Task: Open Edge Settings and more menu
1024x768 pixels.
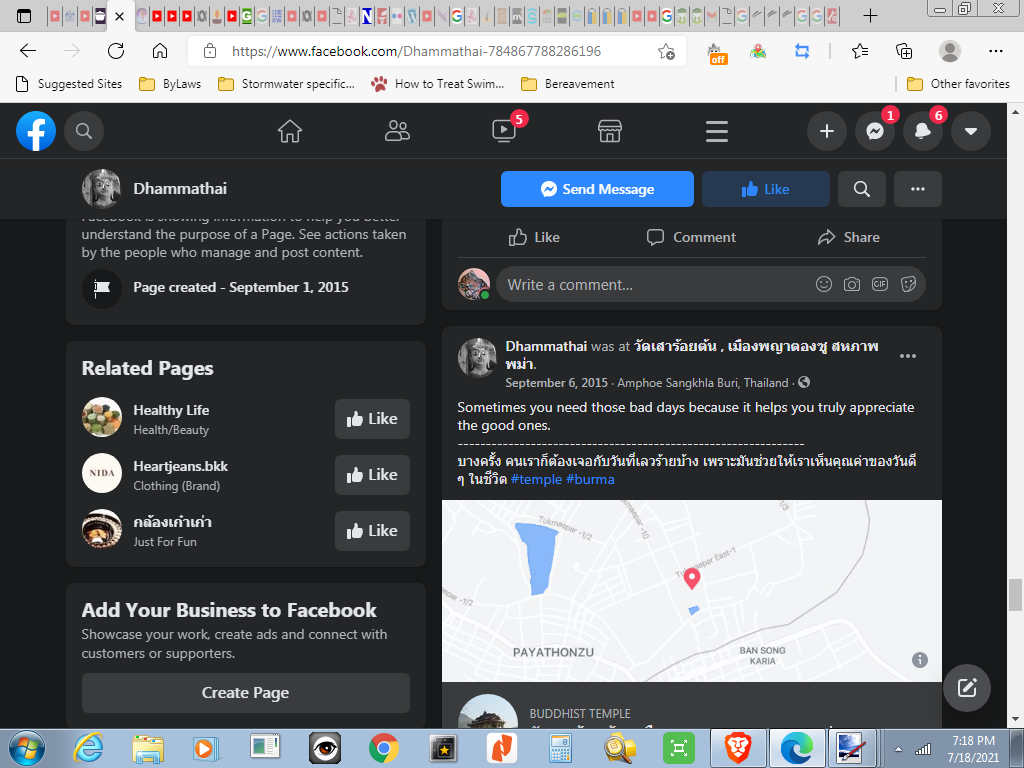Action: [995, 51]
